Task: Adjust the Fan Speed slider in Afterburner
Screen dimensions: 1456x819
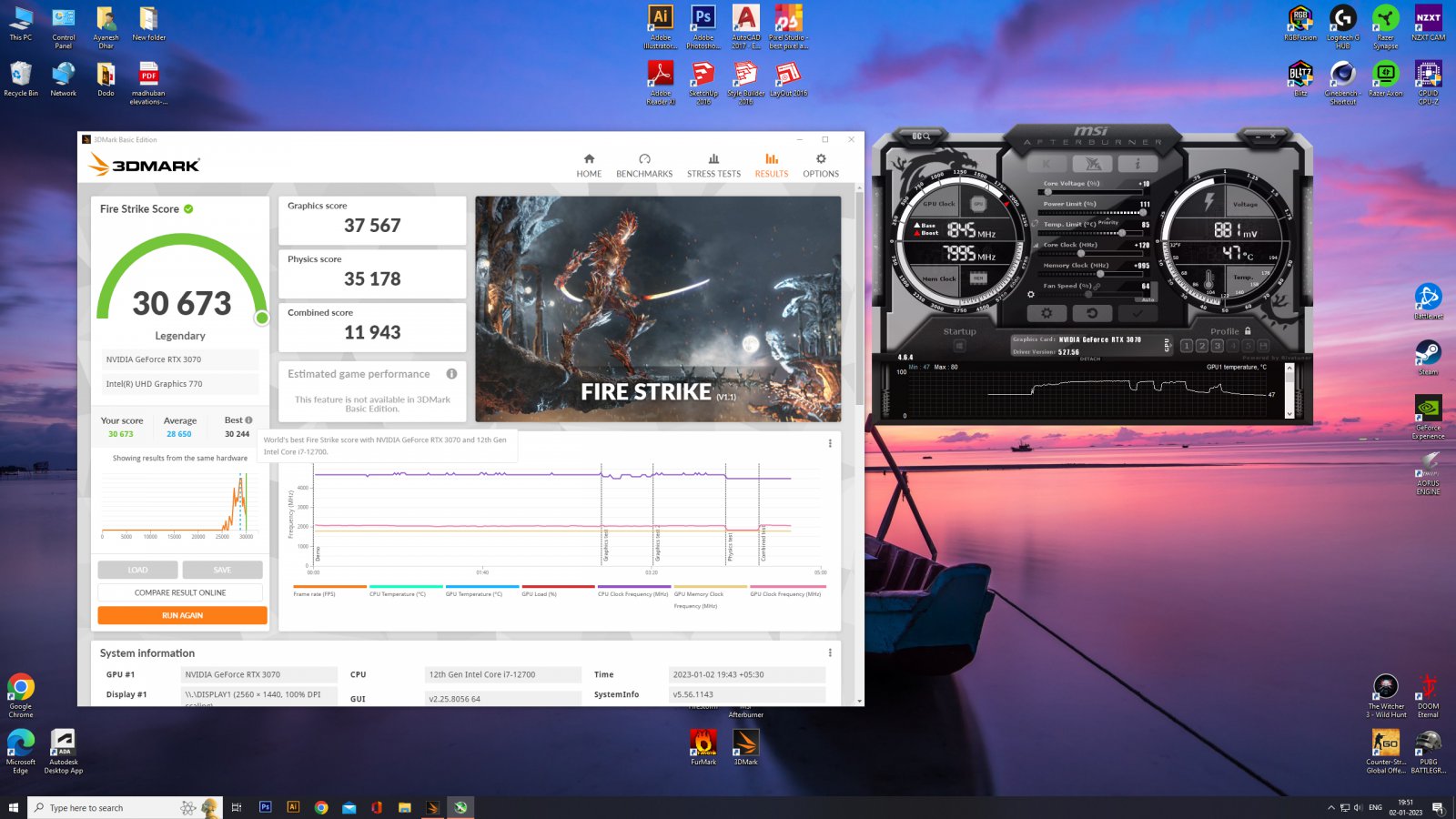Action: [x=1090, y=294]
